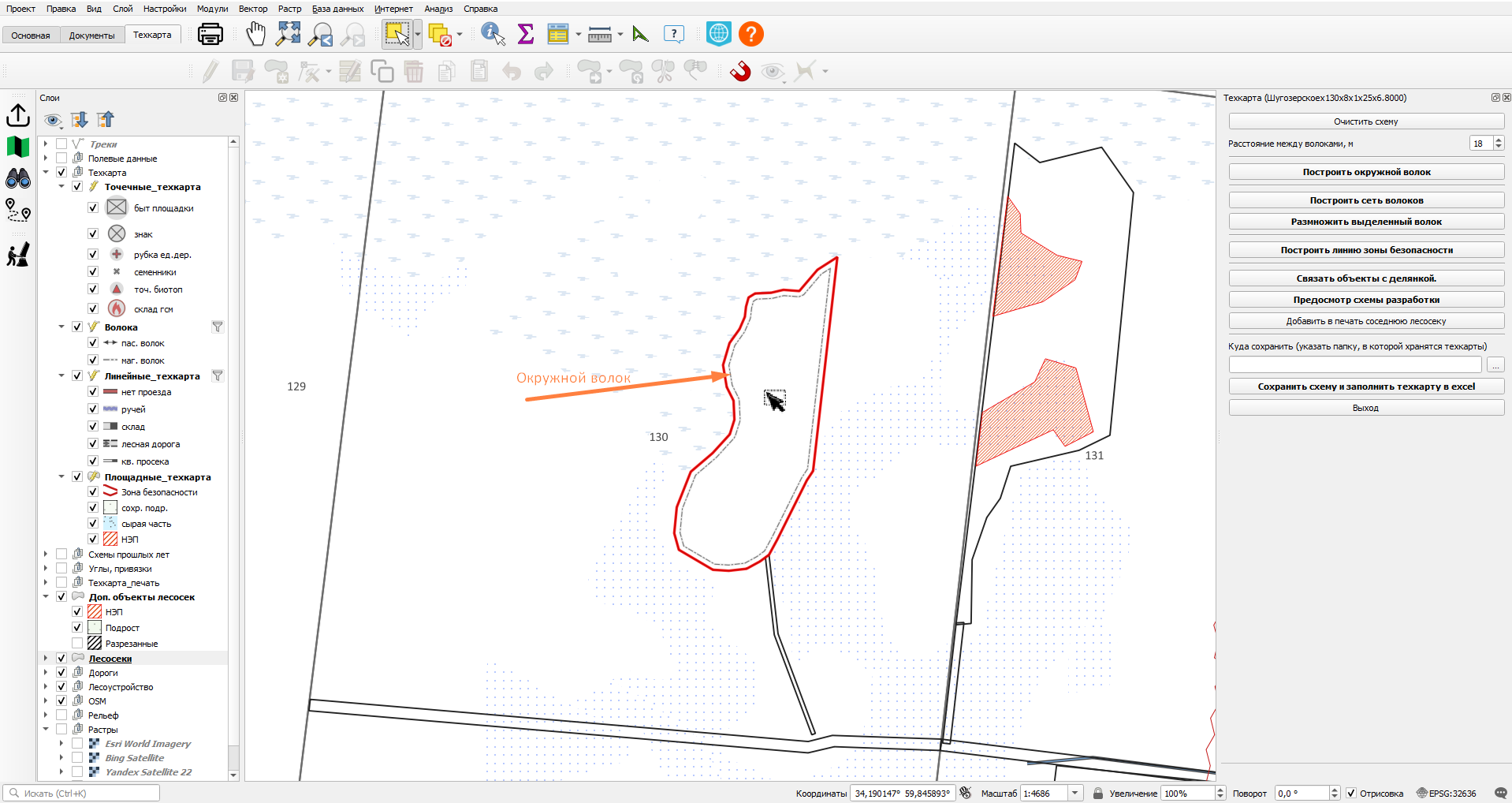The image size is (1512, 803).
Task: Click the browse folder ... button
Action: pyautogui.click(x=1495, y=365)
